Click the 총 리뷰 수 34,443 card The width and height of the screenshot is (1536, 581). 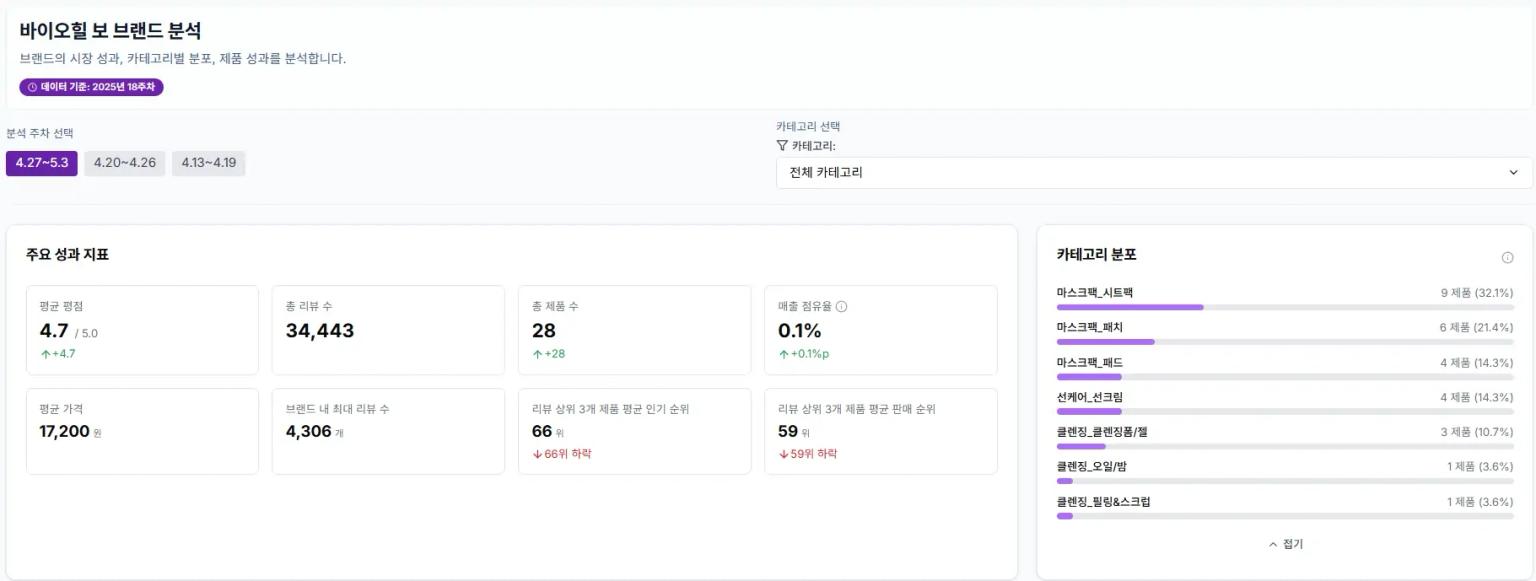pyautogui.click(x=388, y=330)
